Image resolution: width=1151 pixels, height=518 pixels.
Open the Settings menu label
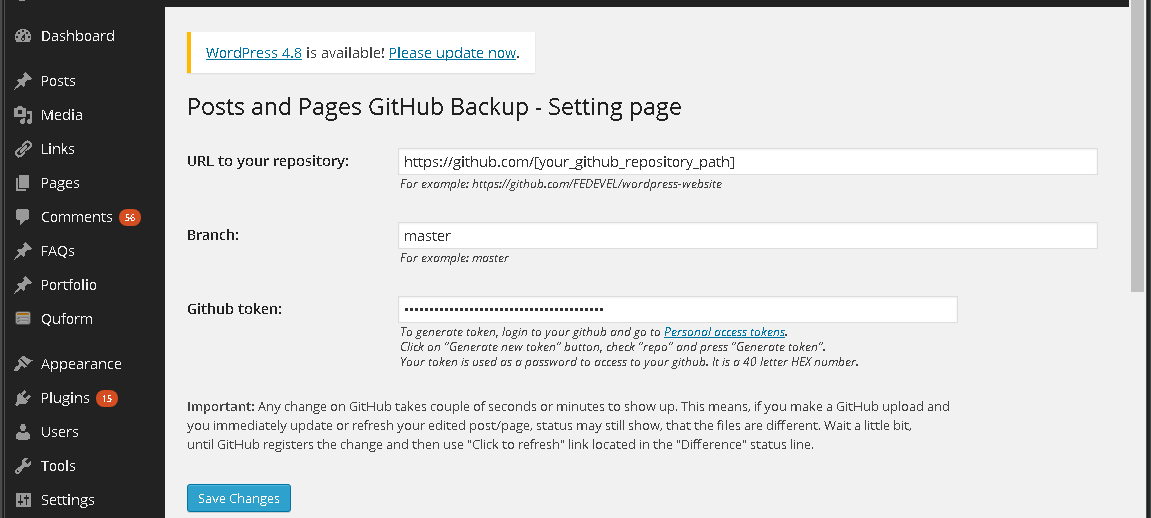tap(68, 500)
